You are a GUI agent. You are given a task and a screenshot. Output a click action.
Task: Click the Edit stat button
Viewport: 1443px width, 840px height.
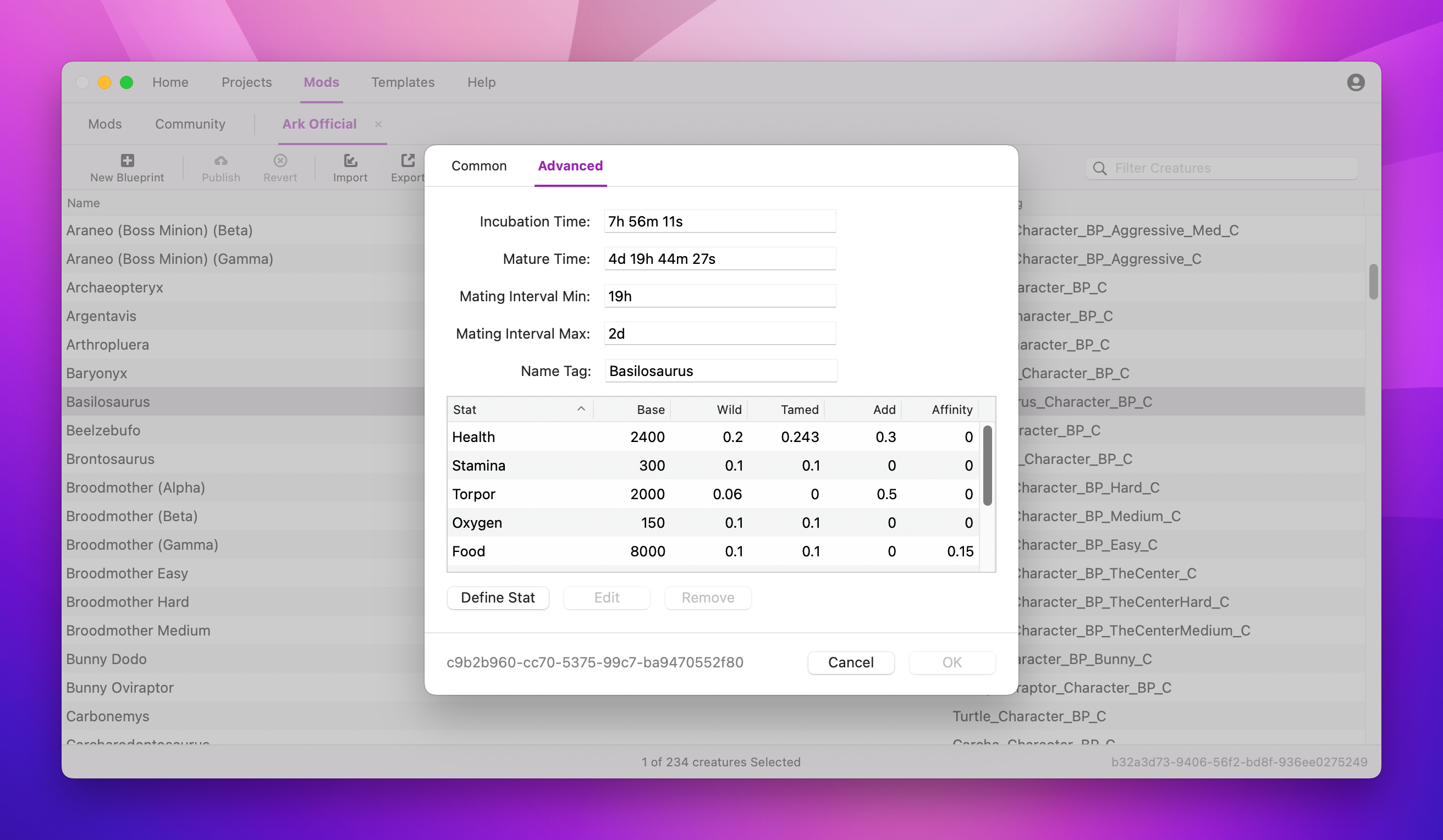(x=607, y=598)
